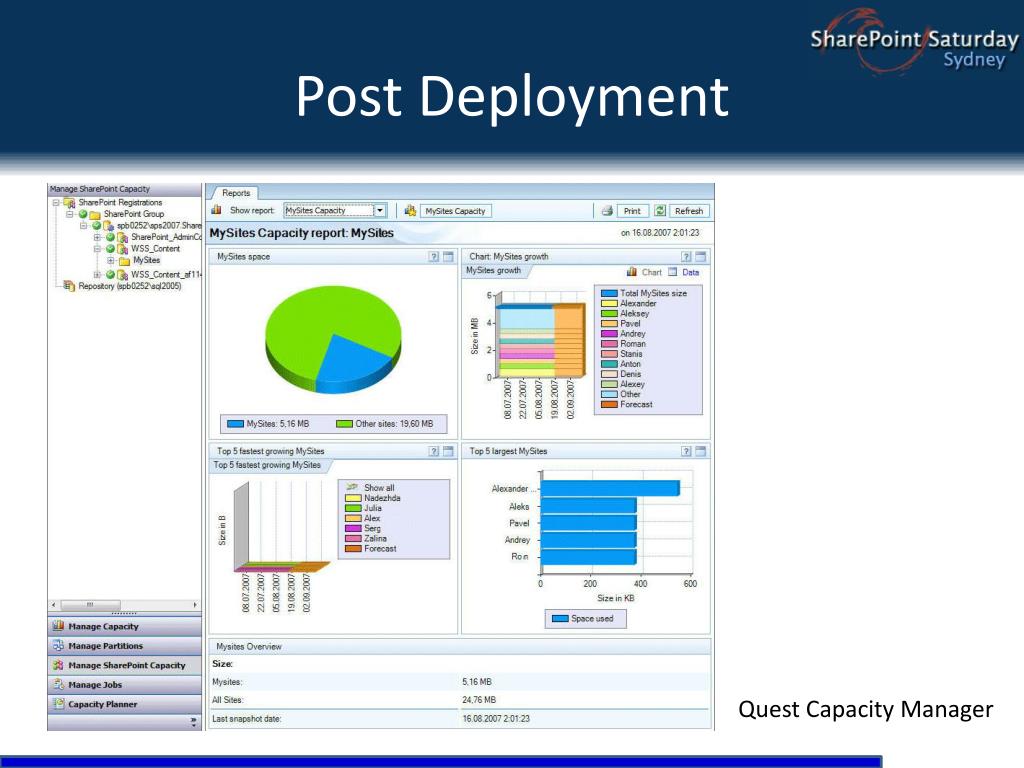Screen dimensions: 1024x768
Task: Collapse the SharePoint Registrations node
Action: click(x=56, y=202)
